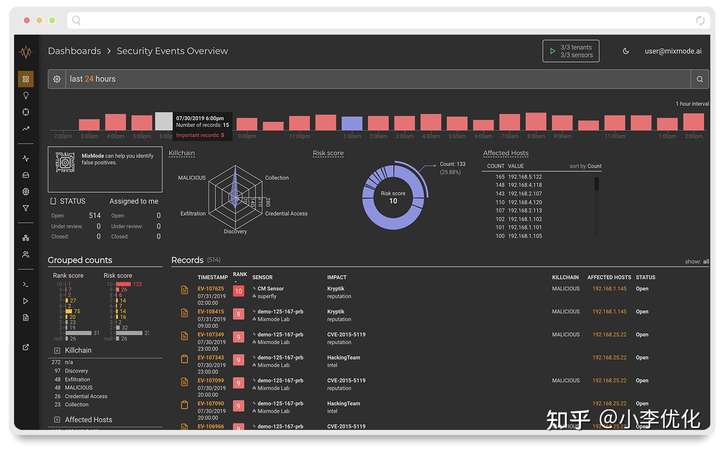Open event link EV-107625
The height and width of the screenshot is (450, 720).
coord(211,289)
